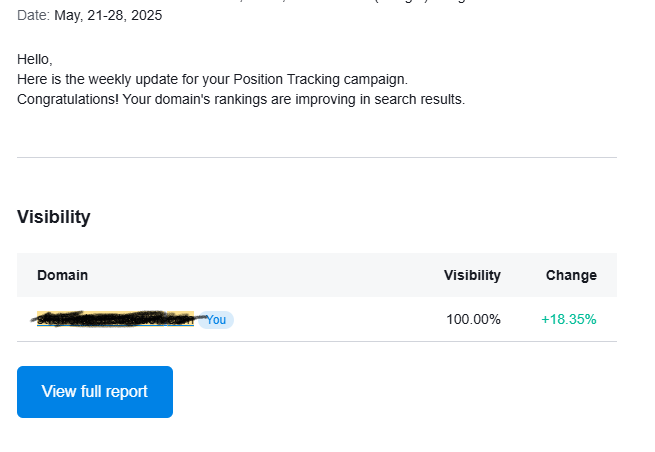Click the Hello, greeting text
The image size is (655, 452).
35,59
